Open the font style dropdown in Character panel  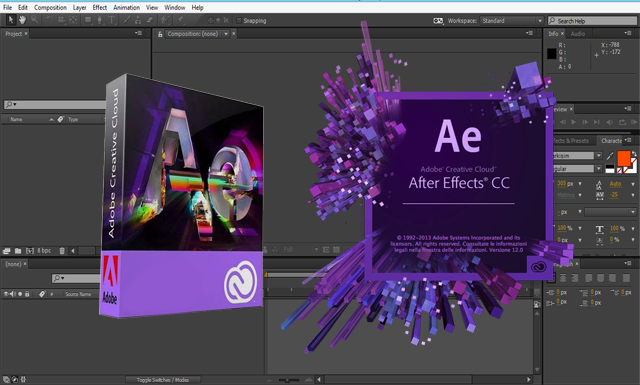[x=599, y=169]
